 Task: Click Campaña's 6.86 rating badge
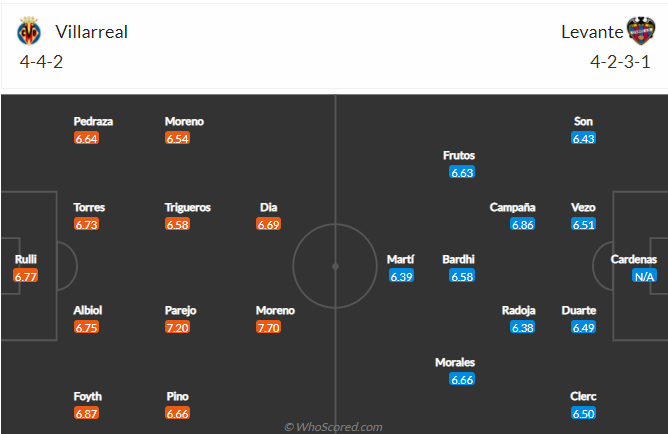[522, 224]
